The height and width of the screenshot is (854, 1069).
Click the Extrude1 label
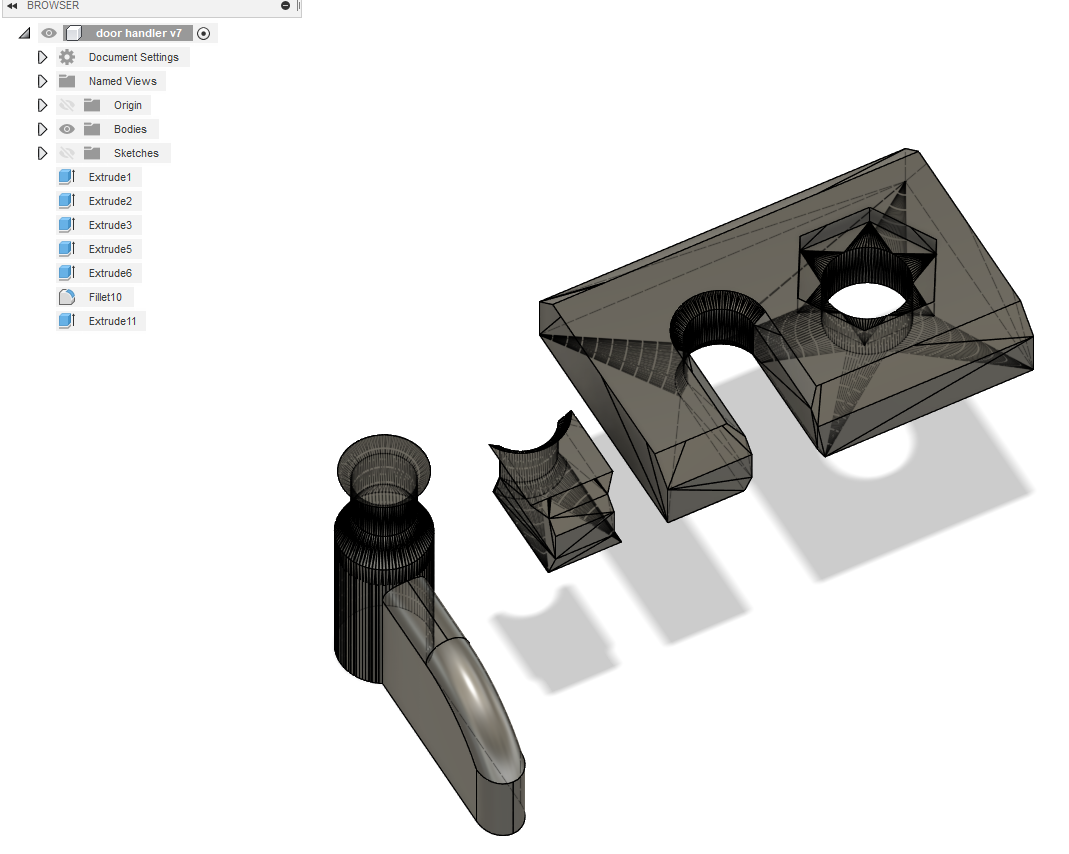click(110, 177)
